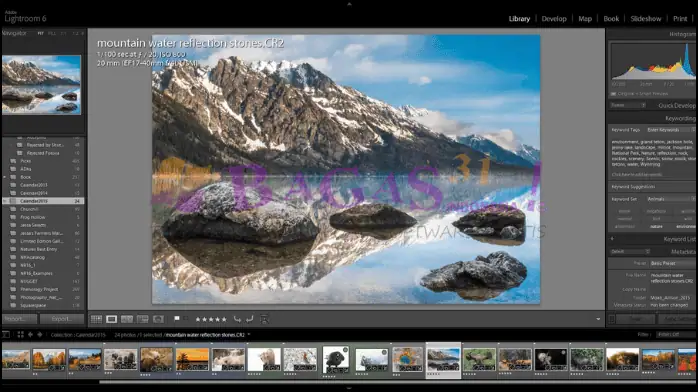
Task: Toggle Original + Smart Preview checkbox
Action: click(x=613, y=94)
